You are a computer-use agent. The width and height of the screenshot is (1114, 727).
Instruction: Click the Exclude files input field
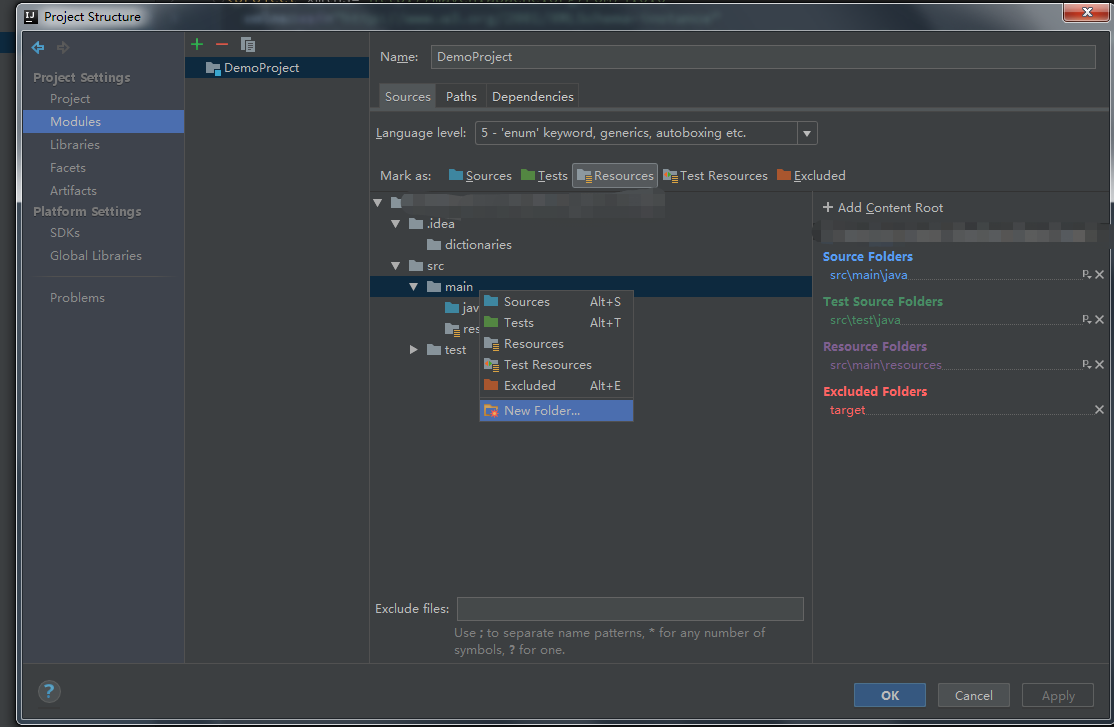tap(630, 608)
